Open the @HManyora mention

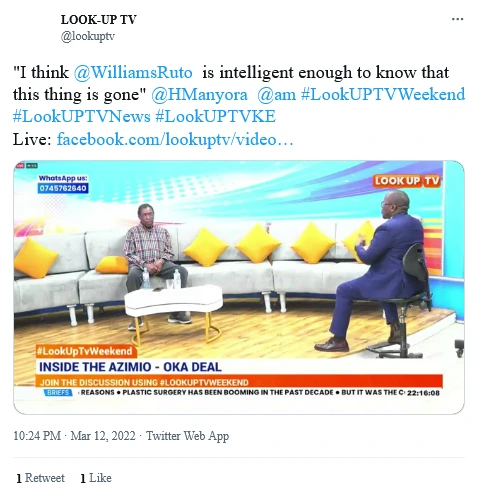tap(199, 94)
